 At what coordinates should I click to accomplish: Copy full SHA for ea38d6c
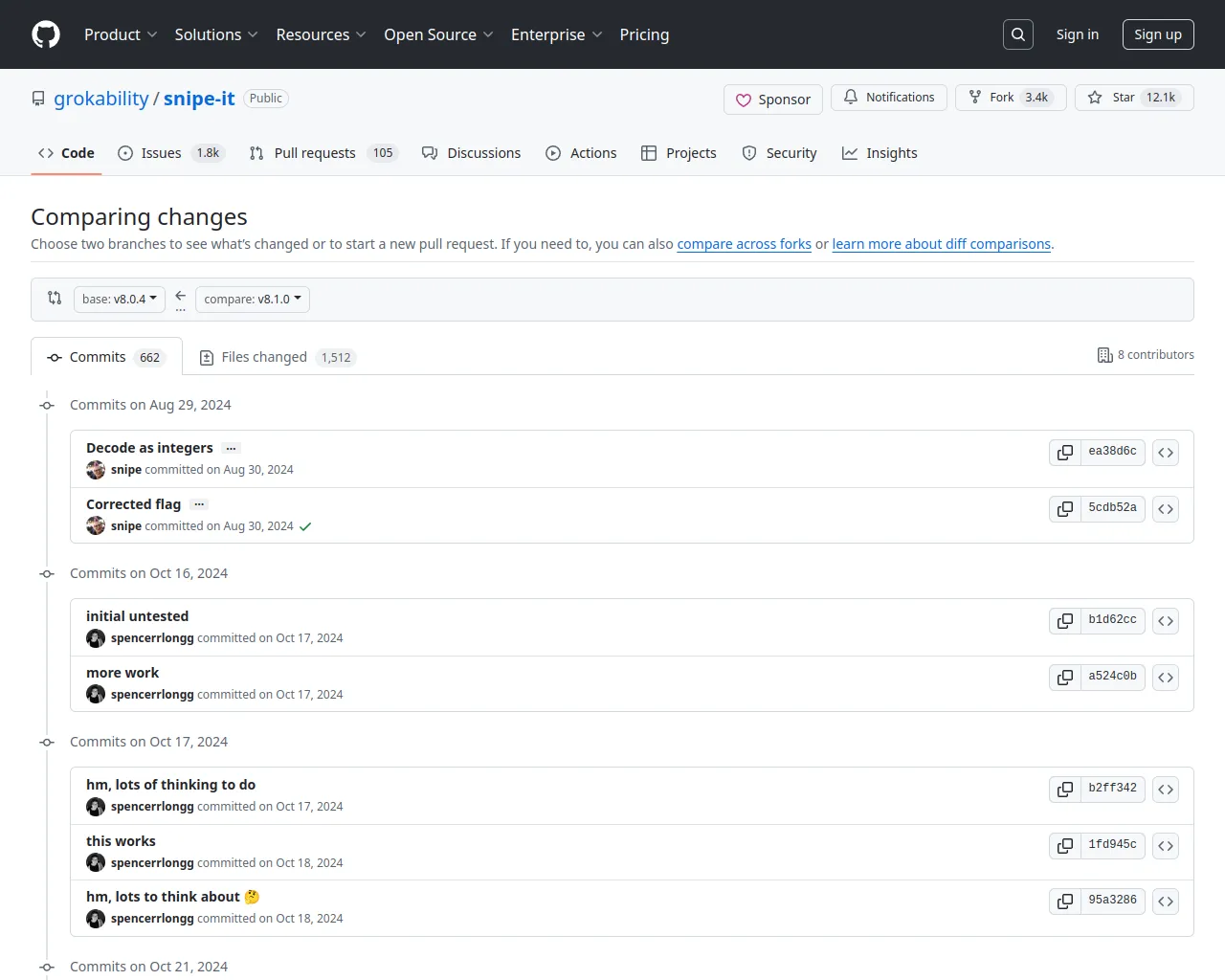1065,452
